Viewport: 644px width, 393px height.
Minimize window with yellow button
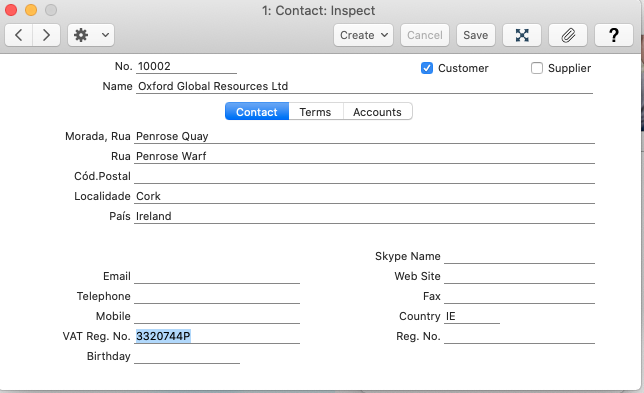tap(31, 10)
